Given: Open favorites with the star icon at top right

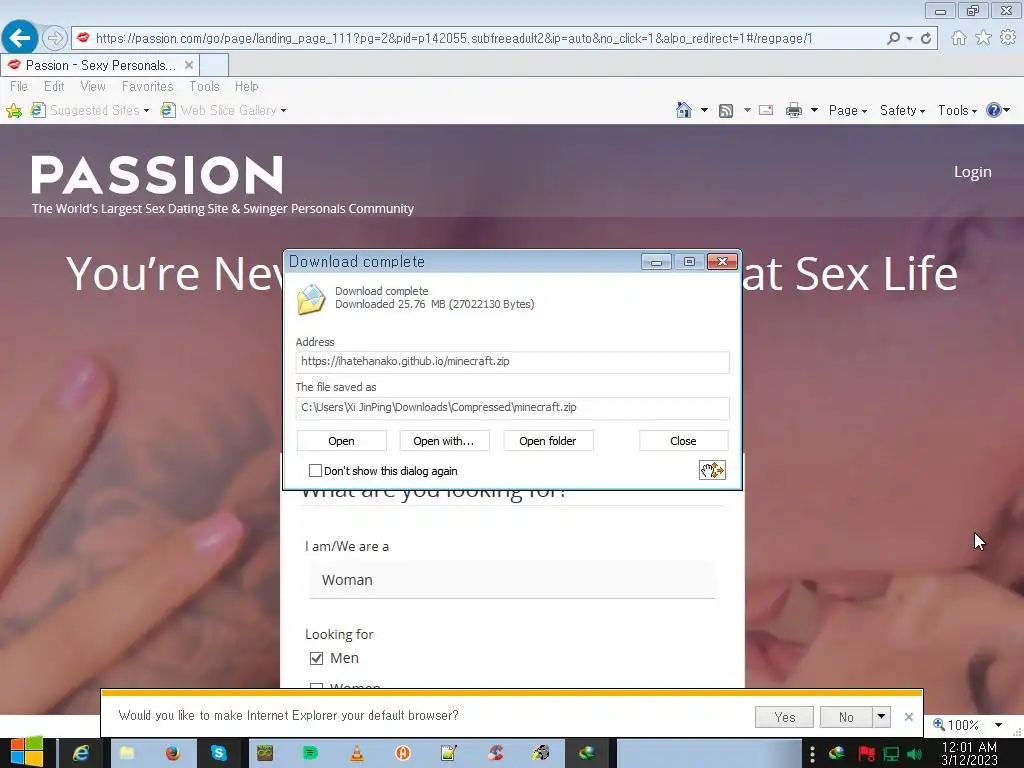Looking at the screenshot, I should click(983, 38).
